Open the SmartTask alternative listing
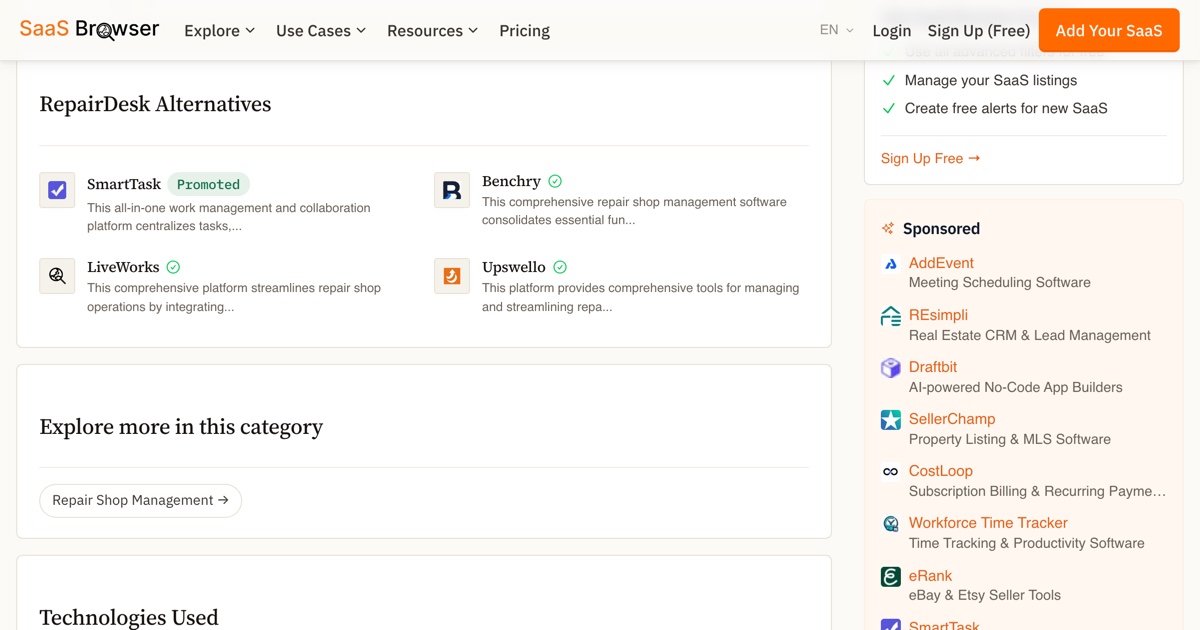This screenshot has width=1200, height=630. (124, 184)
